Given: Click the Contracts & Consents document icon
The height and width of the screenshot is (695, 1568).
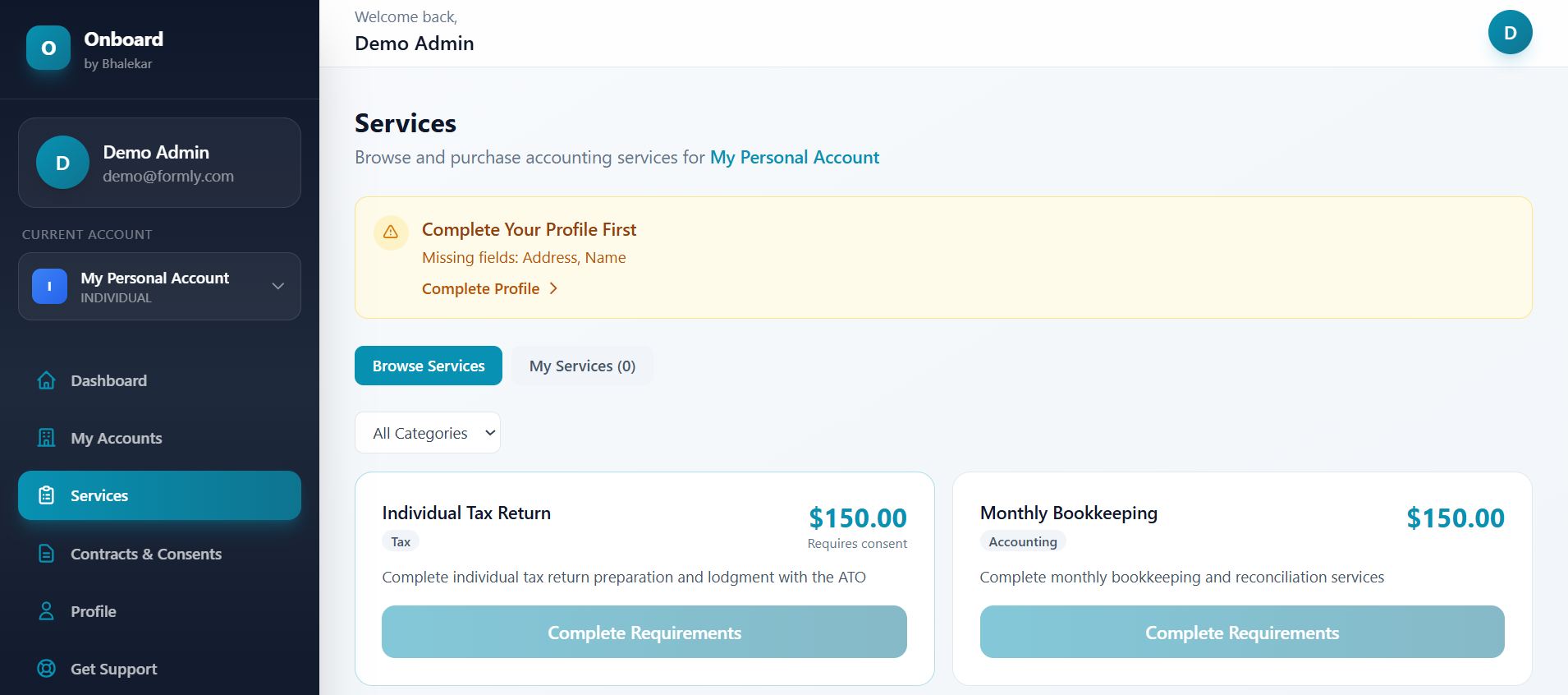Looking at the screenshot, I should 47,554.
